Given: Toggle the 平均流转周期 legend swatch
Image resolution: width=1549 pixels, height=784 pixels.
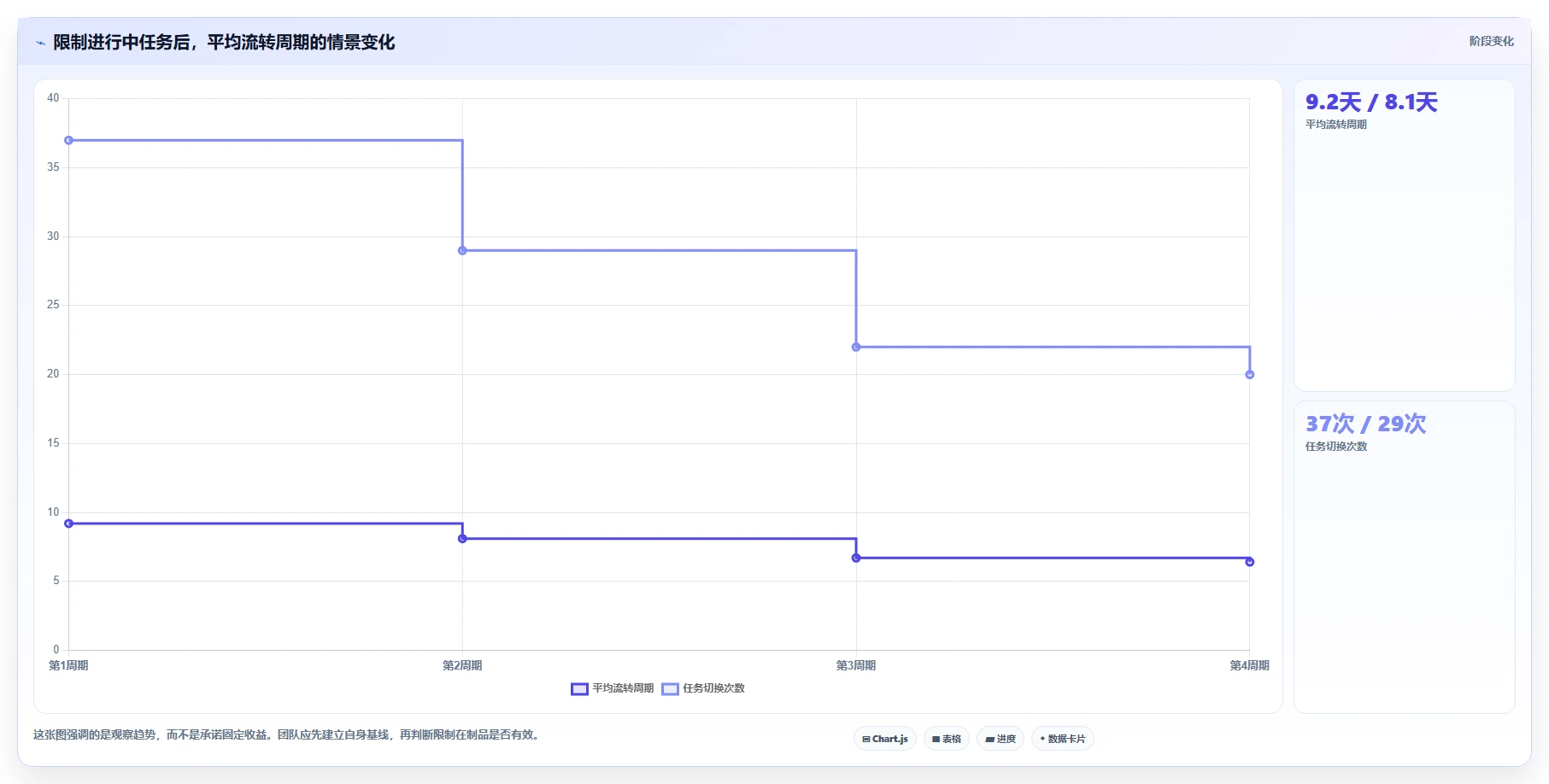Looking at the screenshot, I should coord(579,689).
